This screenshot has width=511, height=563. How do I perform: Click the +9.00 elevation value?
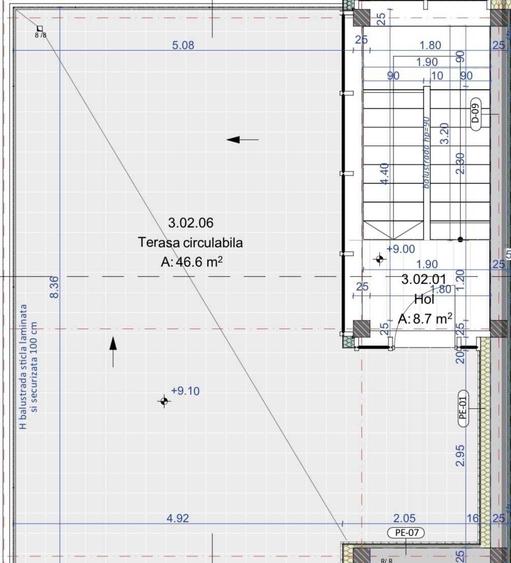click(x=401, y=249)
